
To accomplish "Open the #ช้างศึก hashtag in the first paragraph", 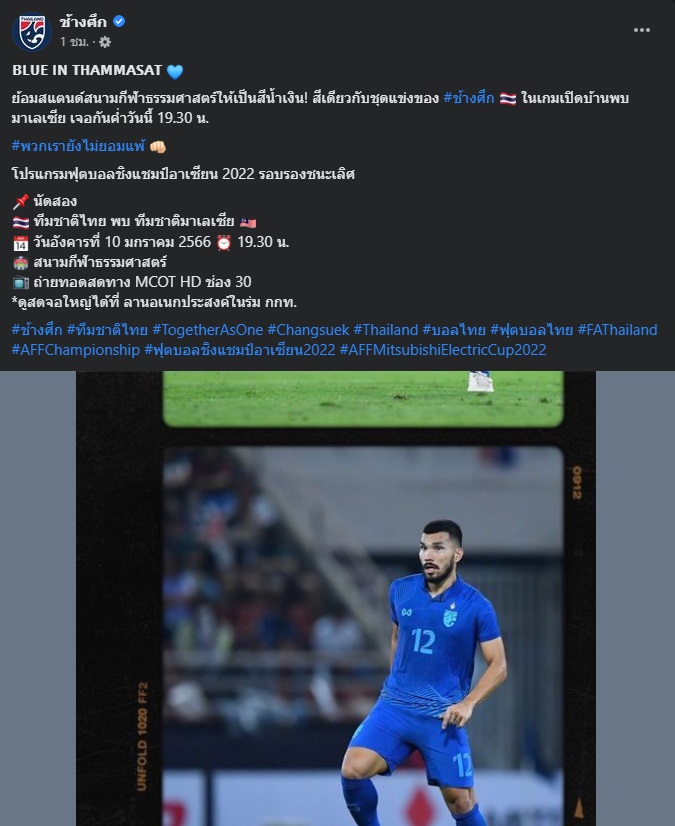I will pos(469,98).
